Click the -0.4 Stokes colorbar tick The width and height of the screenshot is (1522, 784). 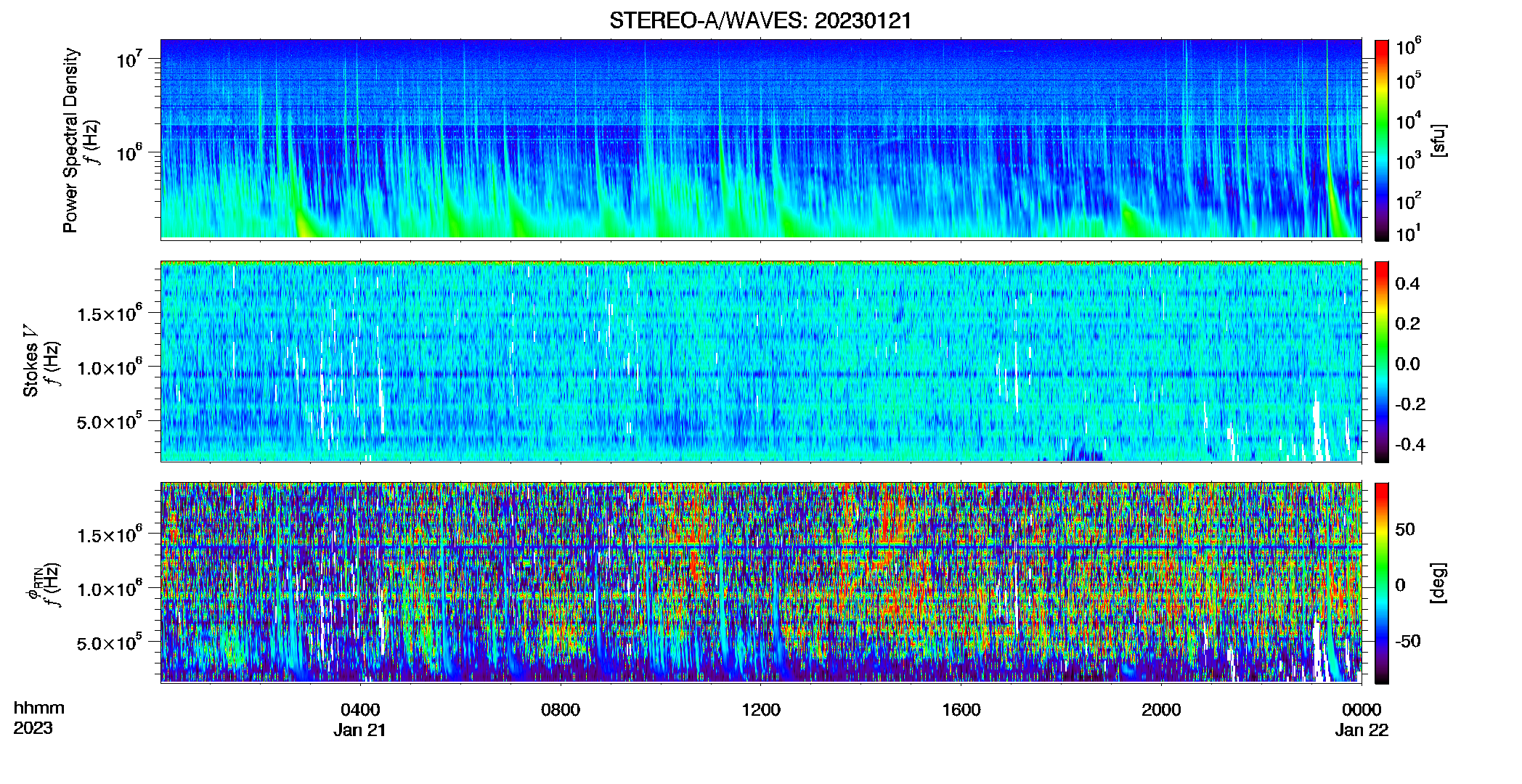(1410, 444)
